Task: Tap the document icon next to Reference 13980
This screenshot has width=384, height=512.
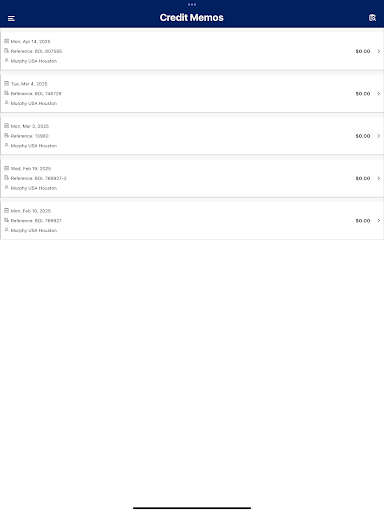Action: 6,135
